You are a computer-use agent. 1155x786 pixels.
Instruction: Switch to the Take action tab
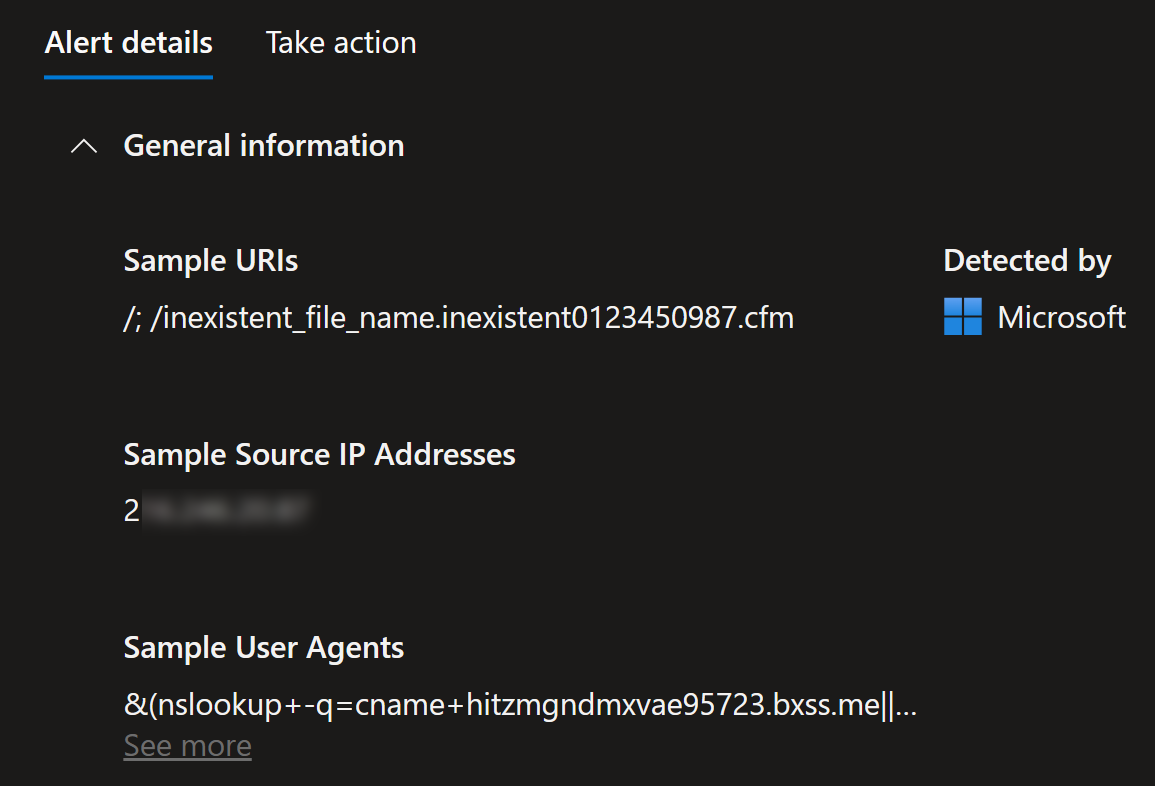pyautogui.click(x=341, y=43)
